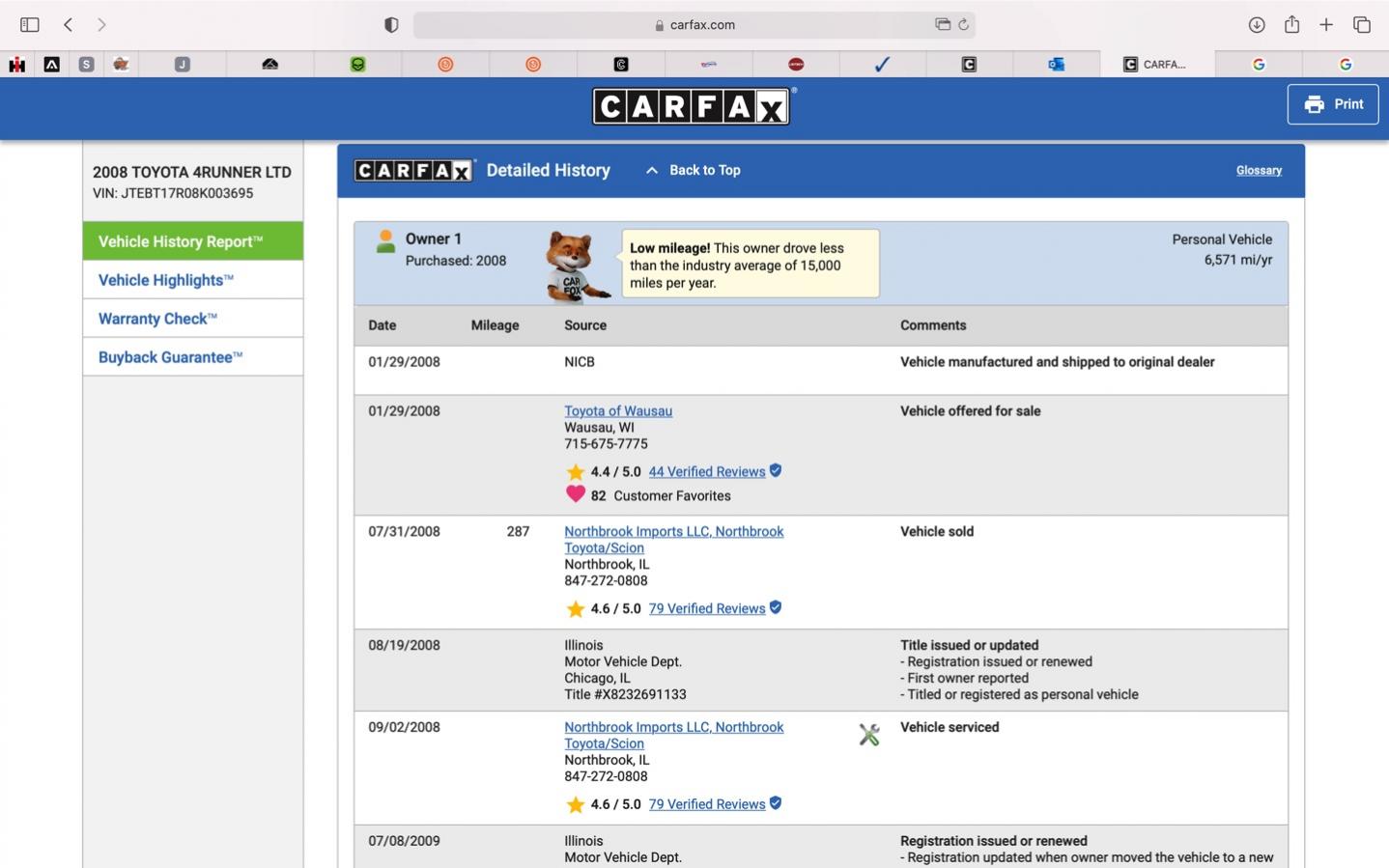Click the share icon in Safari toolbar

[1291, 25]
